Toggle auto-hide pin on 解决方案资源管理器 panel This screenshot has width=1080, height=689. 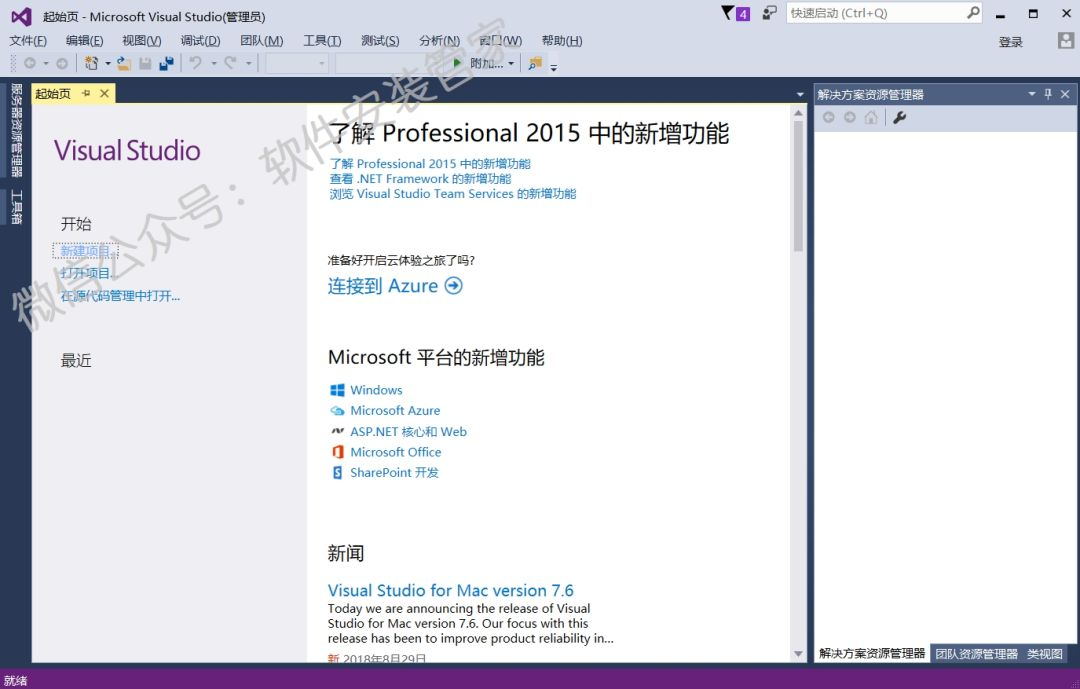[x=1048, y=94]
